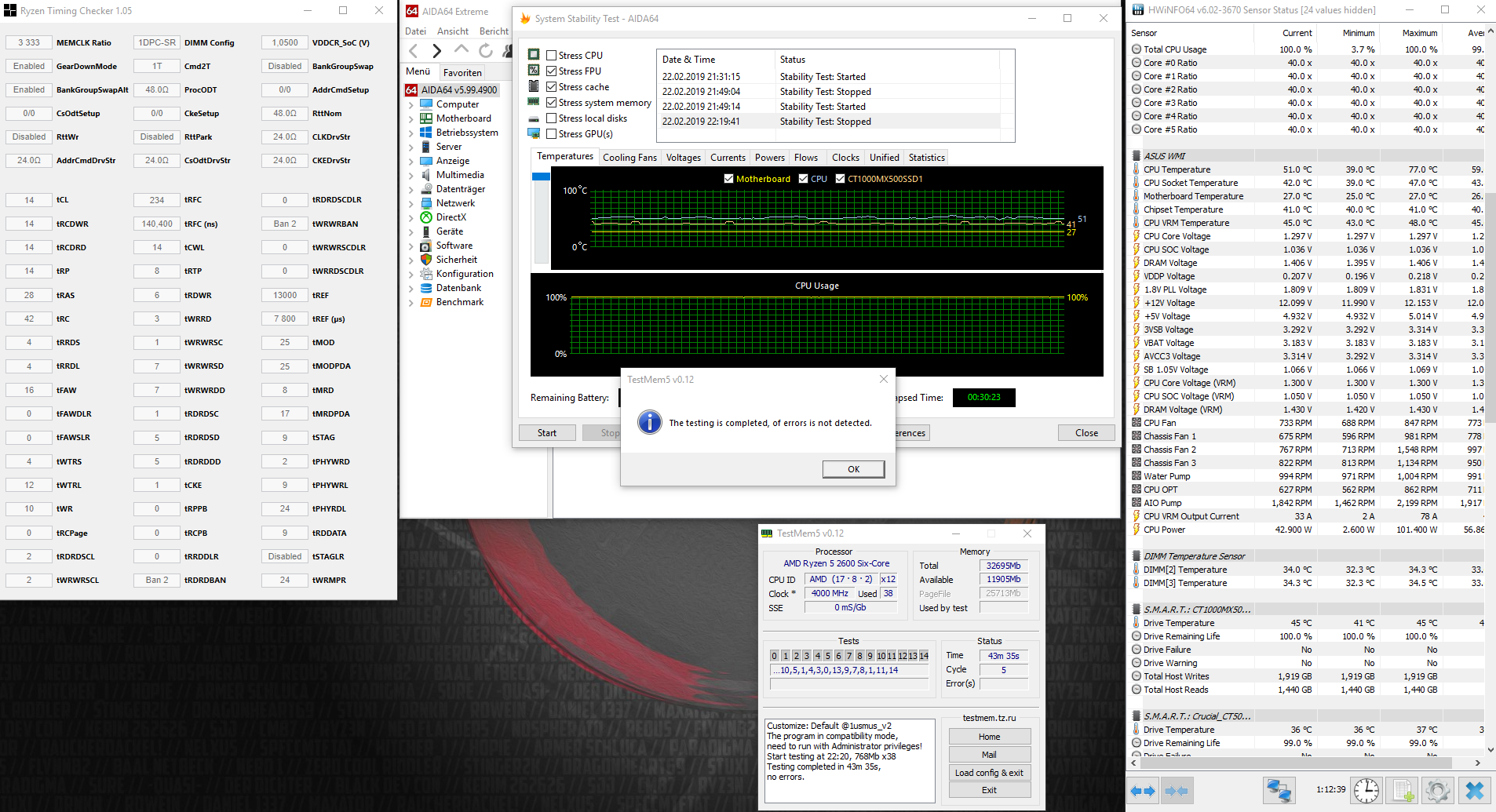This screenshot has width=1496, height=812.
Task: Click HWiNFO blue X close sensors icon
Action: click(1474, 791)
